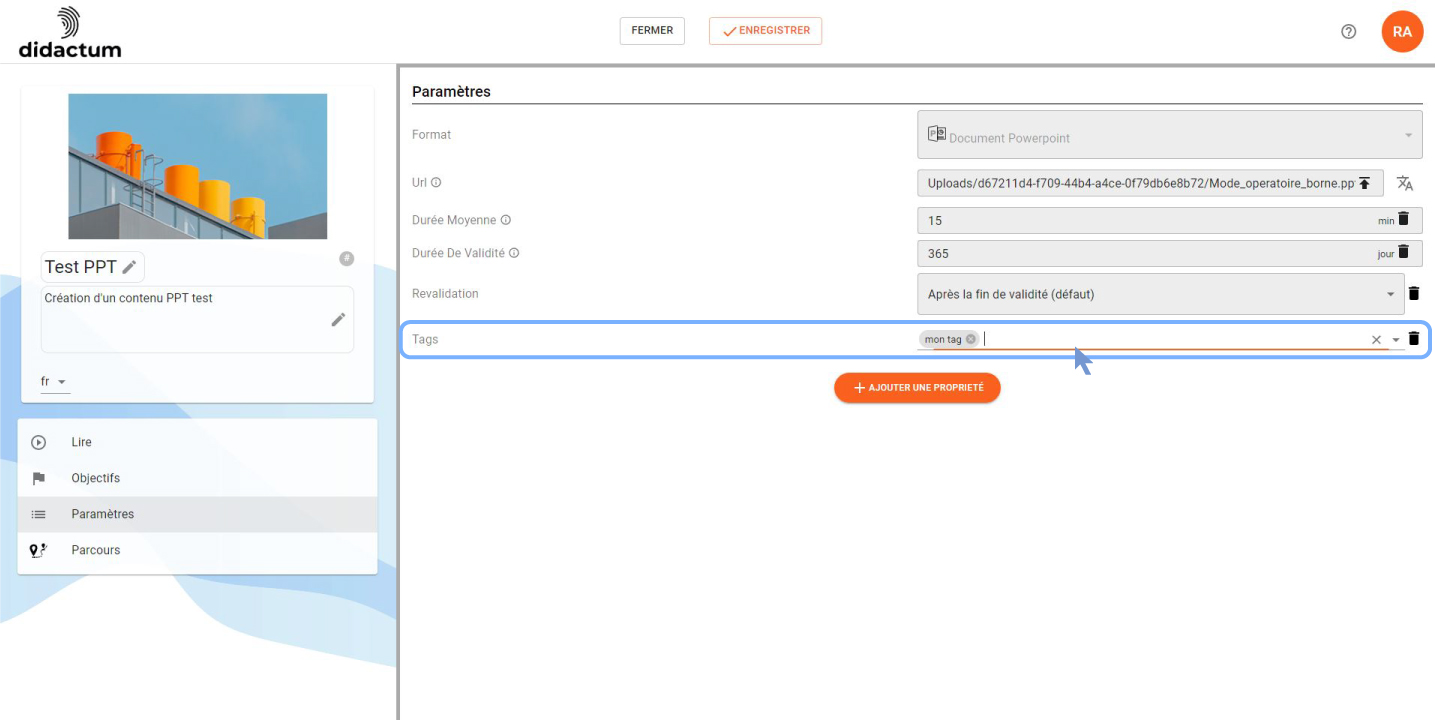Open the Objectifs menu item
The width and height of the screenshot is (1436, 720).
pyautogui.click(x=197, y=478)
